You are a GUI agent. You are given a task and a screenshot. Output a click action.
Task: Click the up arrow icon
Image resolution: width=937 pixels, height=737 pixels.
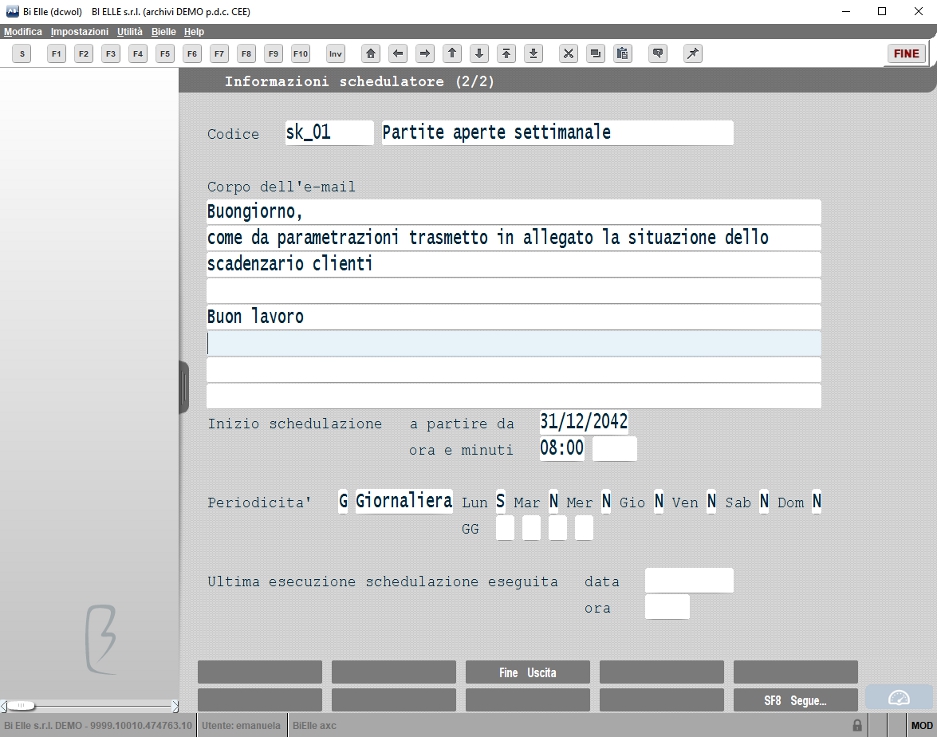pyautogui.click(x=452, y=54)
